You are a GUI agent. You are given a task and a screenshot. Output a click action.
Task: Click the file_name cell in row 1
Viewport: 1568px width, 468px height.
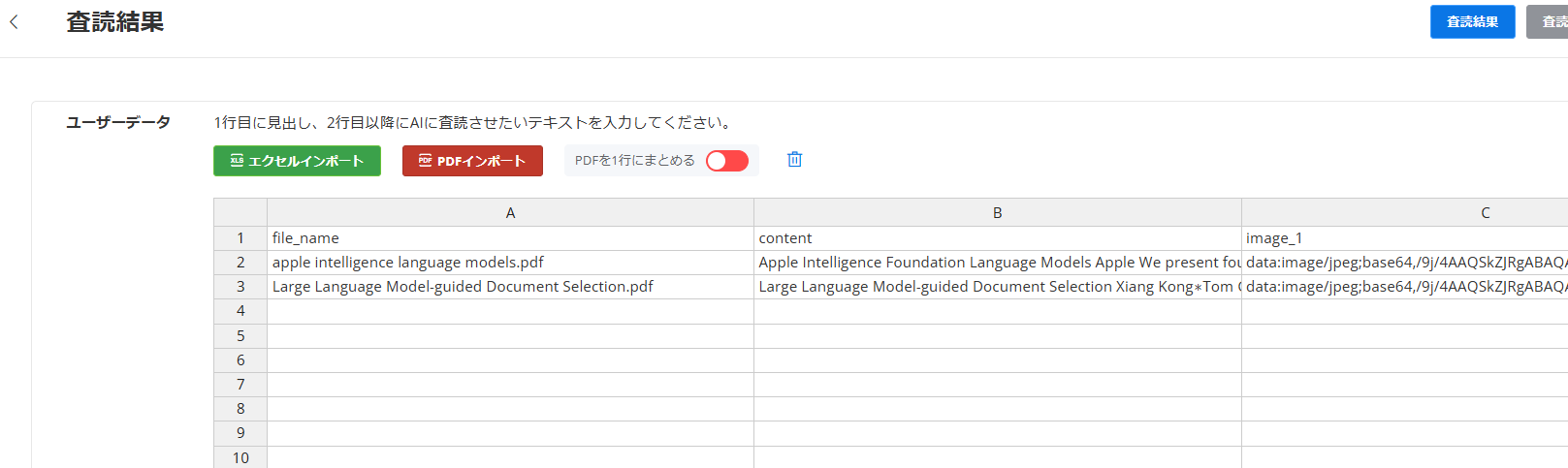(510, 238)
